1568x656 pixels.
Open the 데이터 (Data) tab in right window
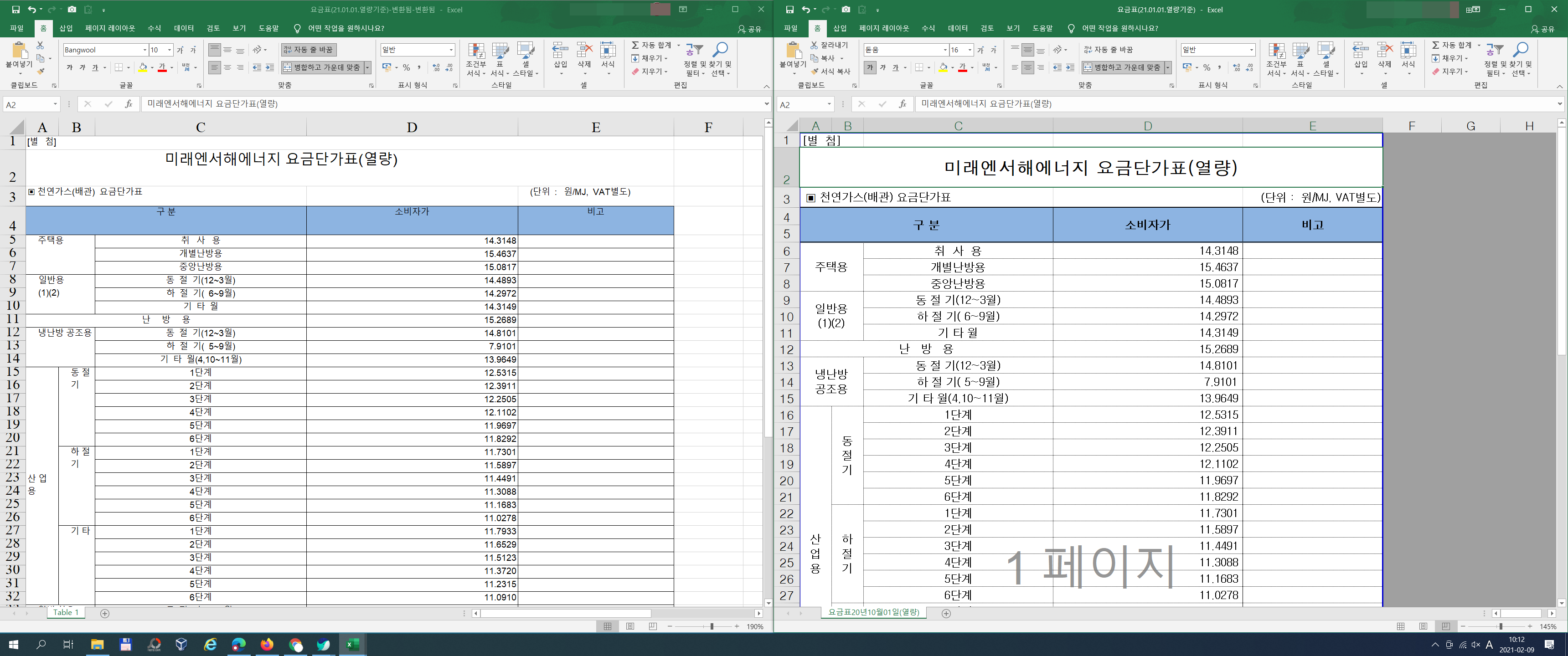958,28
